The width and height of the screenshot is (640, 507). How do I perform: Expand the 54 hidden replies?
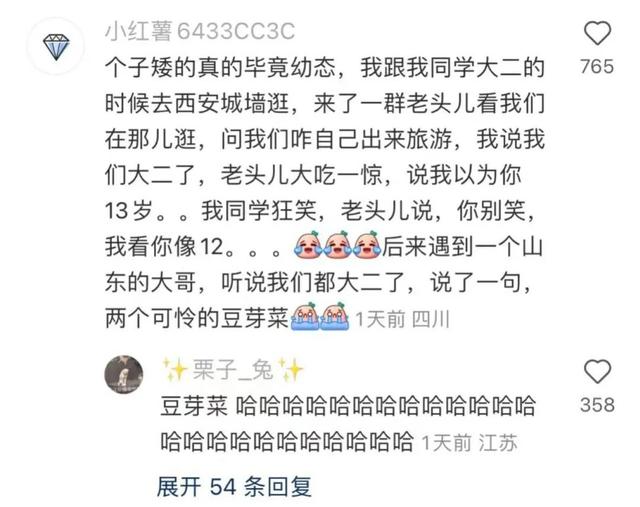coord(234,487)
